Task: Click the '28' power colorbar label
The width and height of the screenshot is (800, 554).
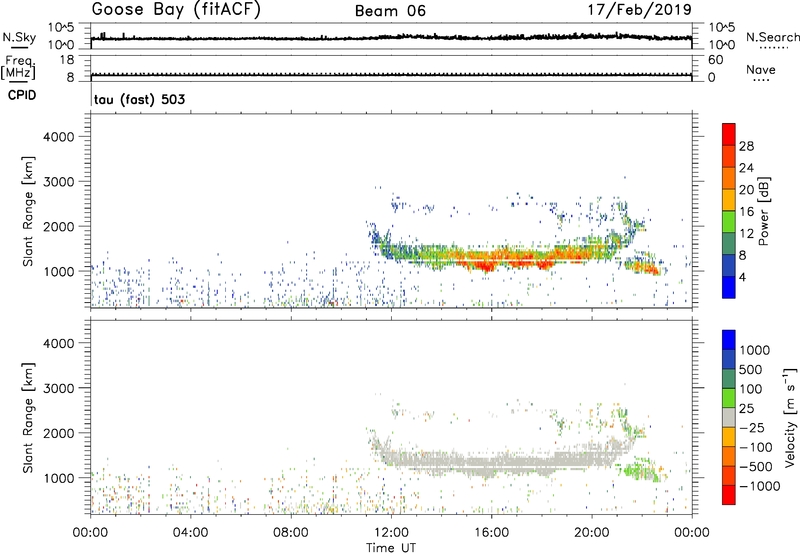Action: click(x=746, y=146)
